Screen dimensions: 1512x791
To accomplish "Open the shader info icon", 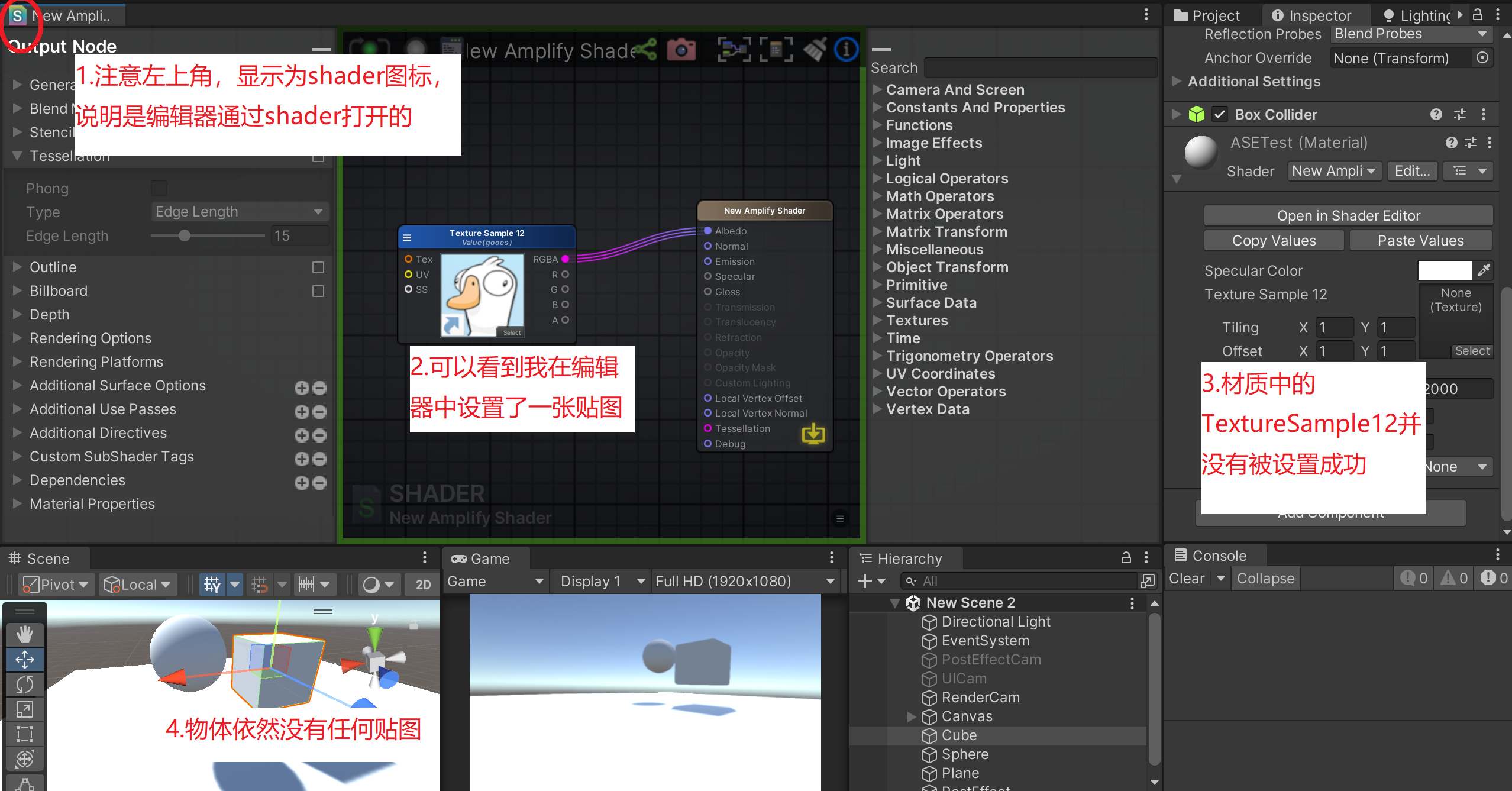I will (x=846, y=50).
